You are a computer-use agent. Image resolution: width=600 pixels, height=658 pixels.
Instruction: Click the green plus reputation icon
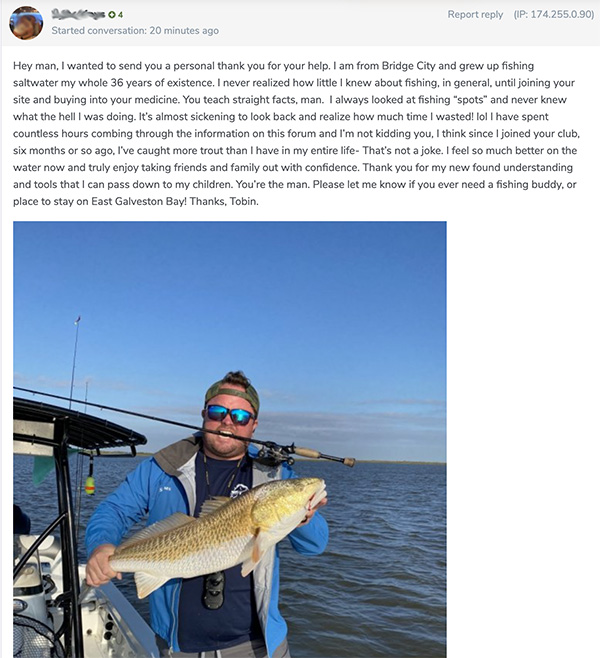point(112,15)
